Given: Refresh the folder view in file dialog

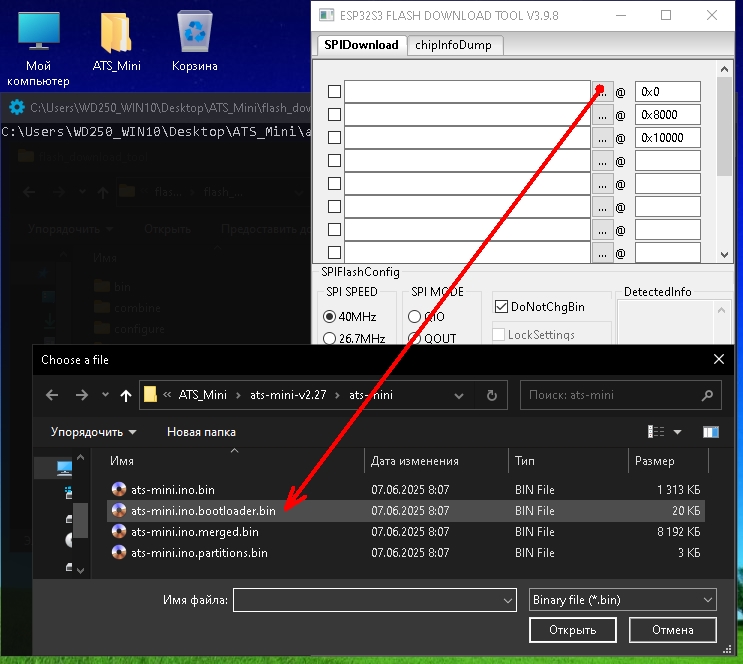Looking at the screenshot, I should pos(491,395).
